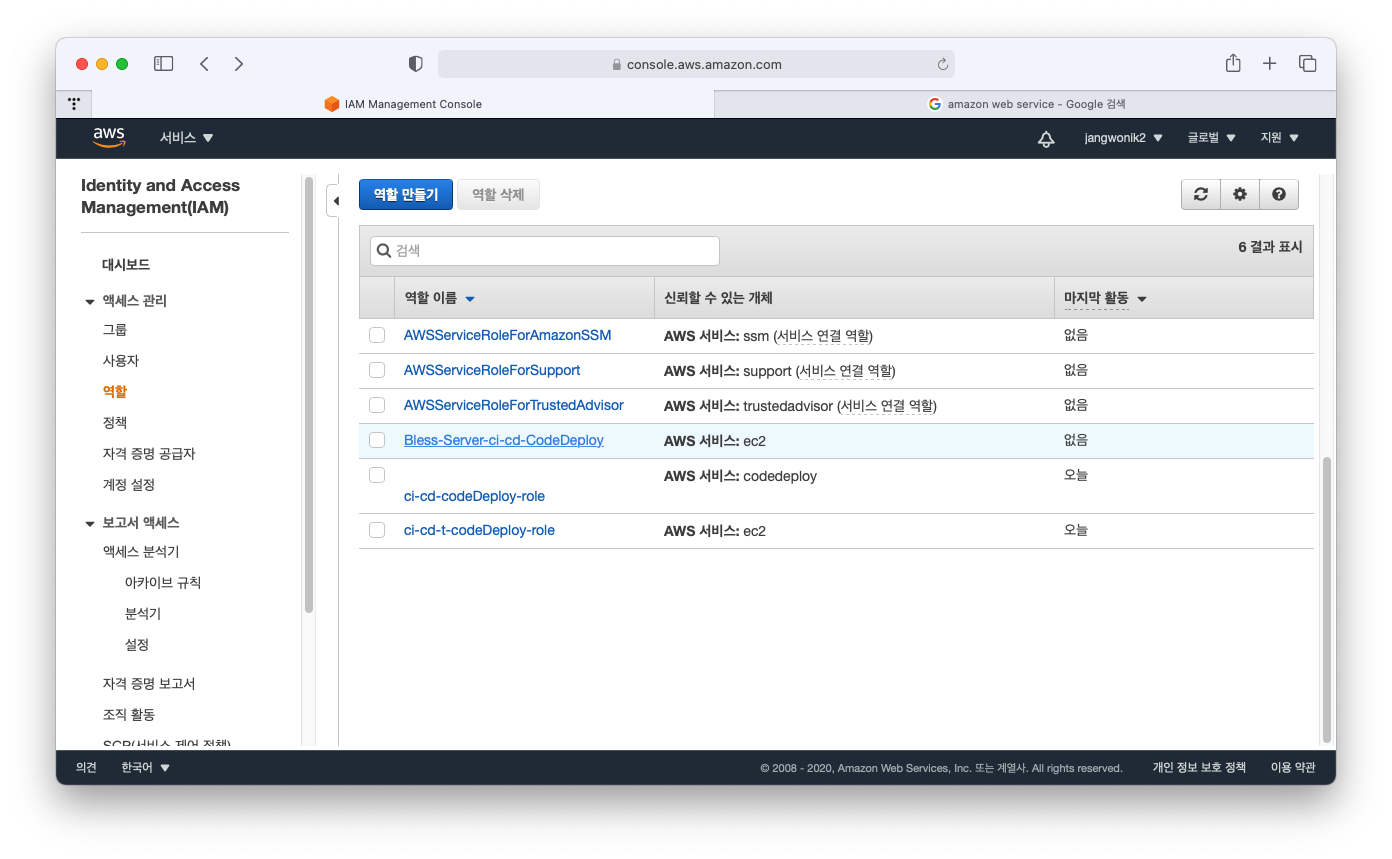Click the AWS logo home icon

[x=109, y=138]
